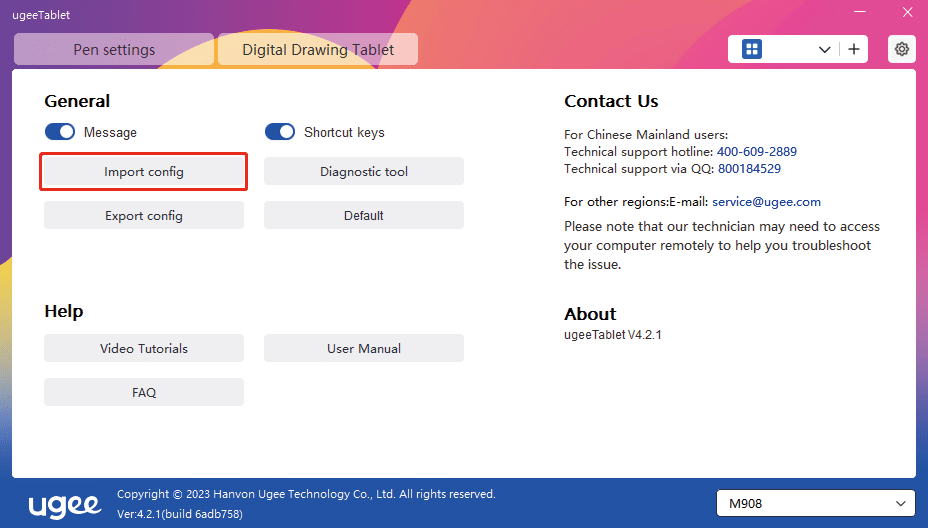928x528 pixels.
Task: Click the Contact Us heading
Action: 611,101
